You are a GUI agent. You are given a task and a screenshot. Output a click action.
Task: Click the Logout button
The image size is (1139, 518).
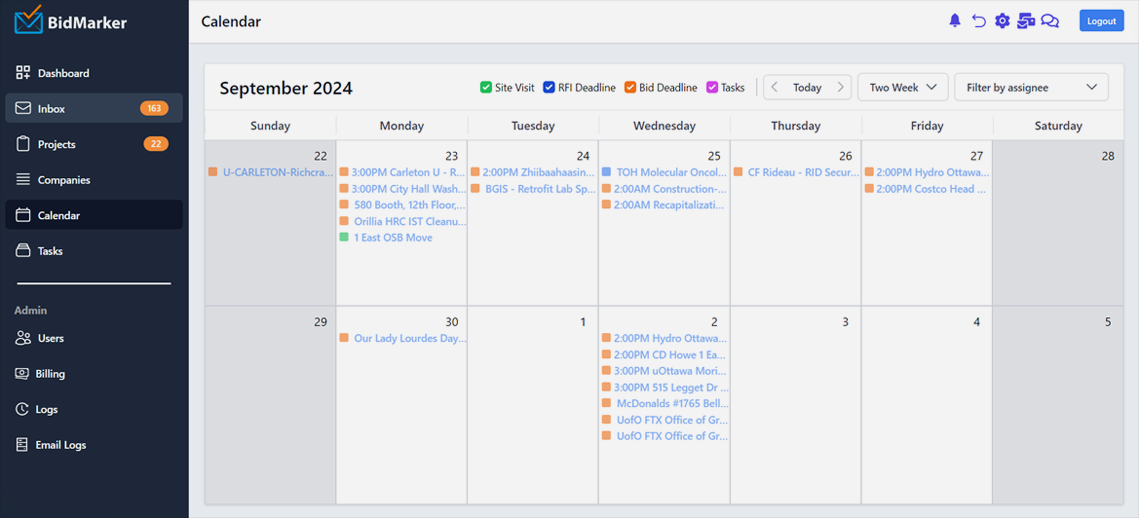coord(1101,21)
